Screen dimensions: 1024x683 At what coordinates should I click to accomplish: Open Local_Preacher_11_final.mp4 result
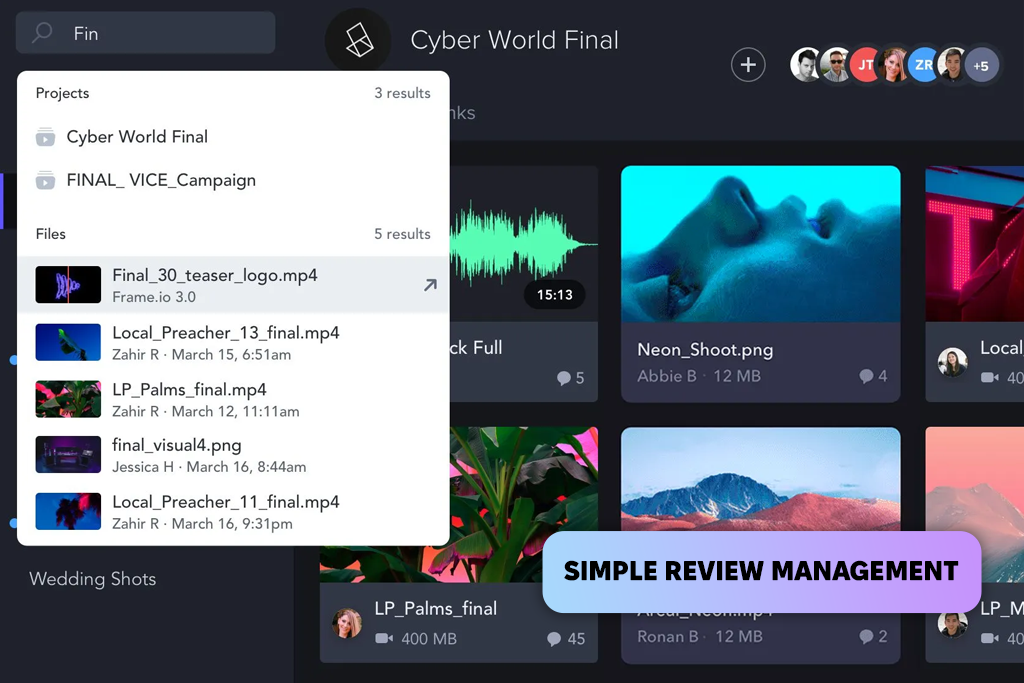[x=233, y=511]
